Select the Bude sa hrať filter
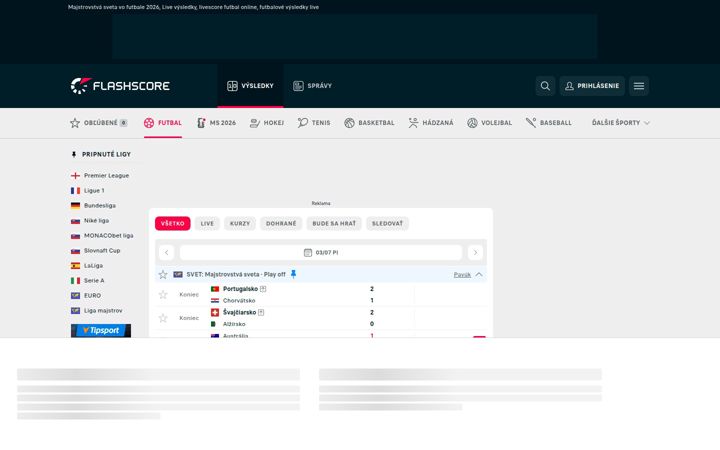Screen dimensions: 720x450 pyautogui.click(x=334, y=224)
